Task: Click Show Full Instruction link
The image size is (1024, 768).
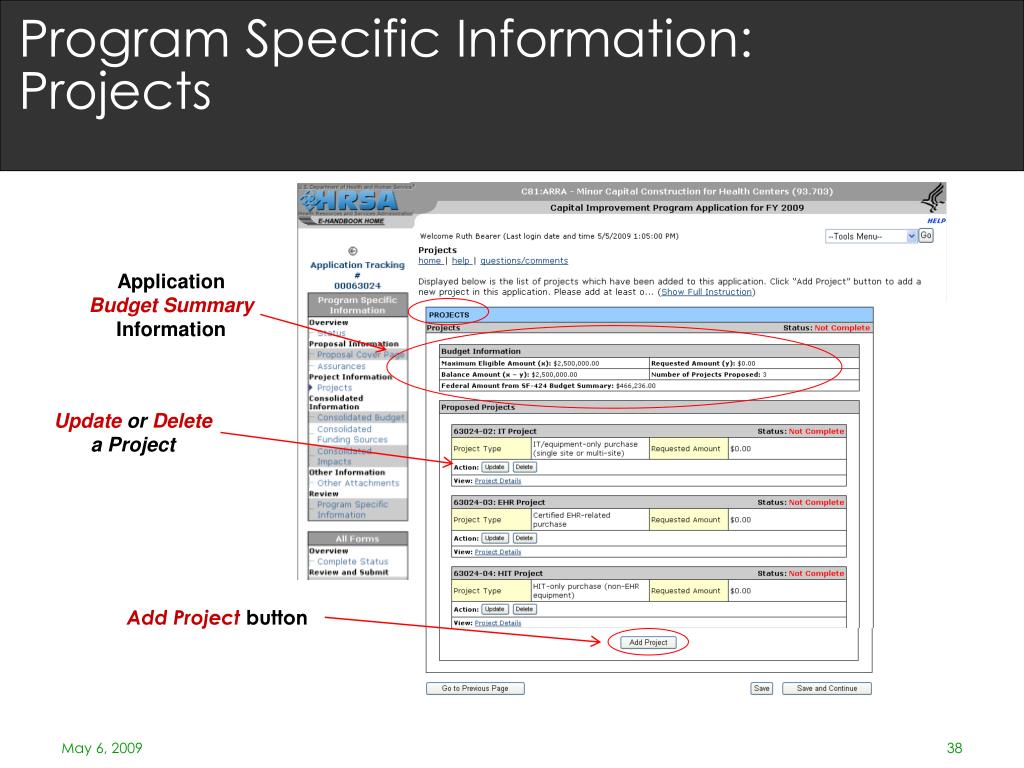Action: (707, 292)
